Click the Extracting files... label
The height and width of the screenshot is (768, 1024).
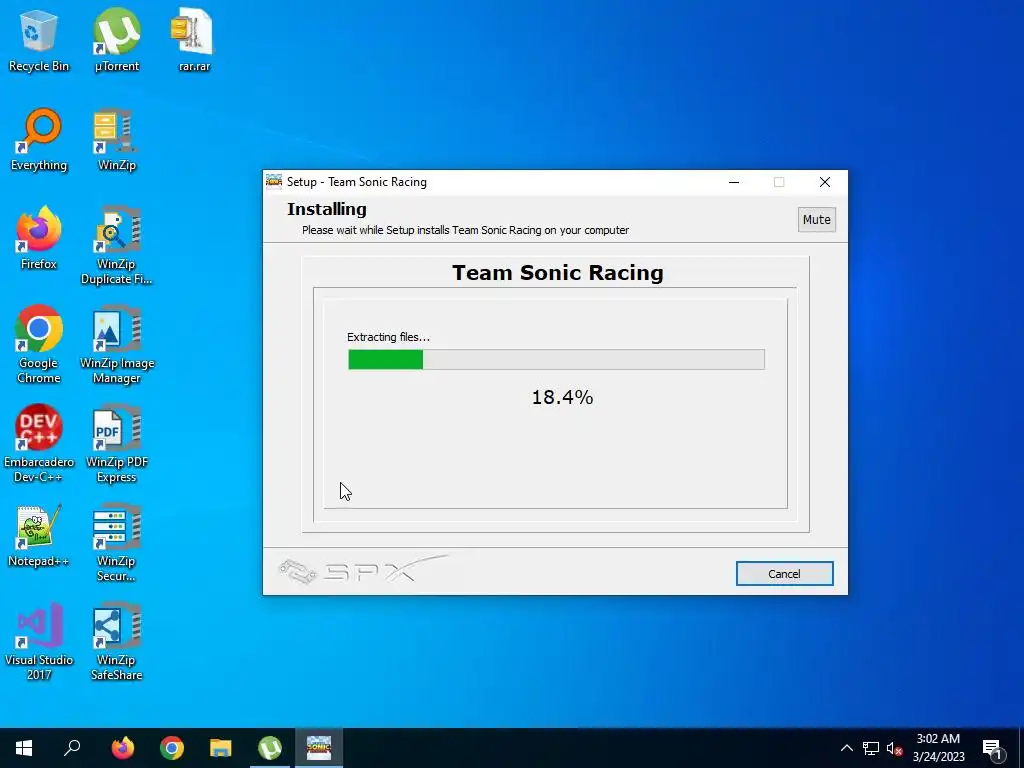[x=388, y=337]
